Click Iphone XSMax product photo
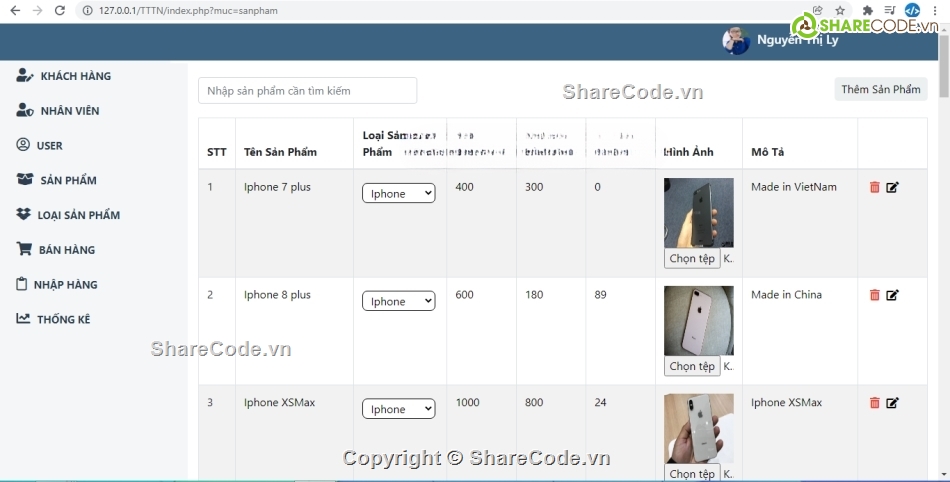 pyautogui.click(x=699, y=428)
